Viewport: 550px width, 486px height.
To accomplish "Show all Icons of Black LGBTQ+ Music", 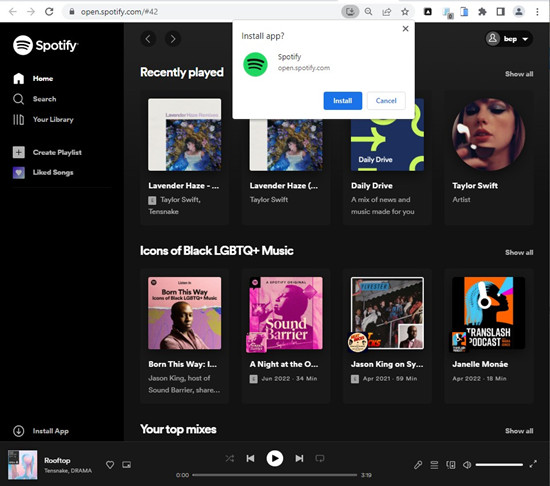I will point(519,252).
